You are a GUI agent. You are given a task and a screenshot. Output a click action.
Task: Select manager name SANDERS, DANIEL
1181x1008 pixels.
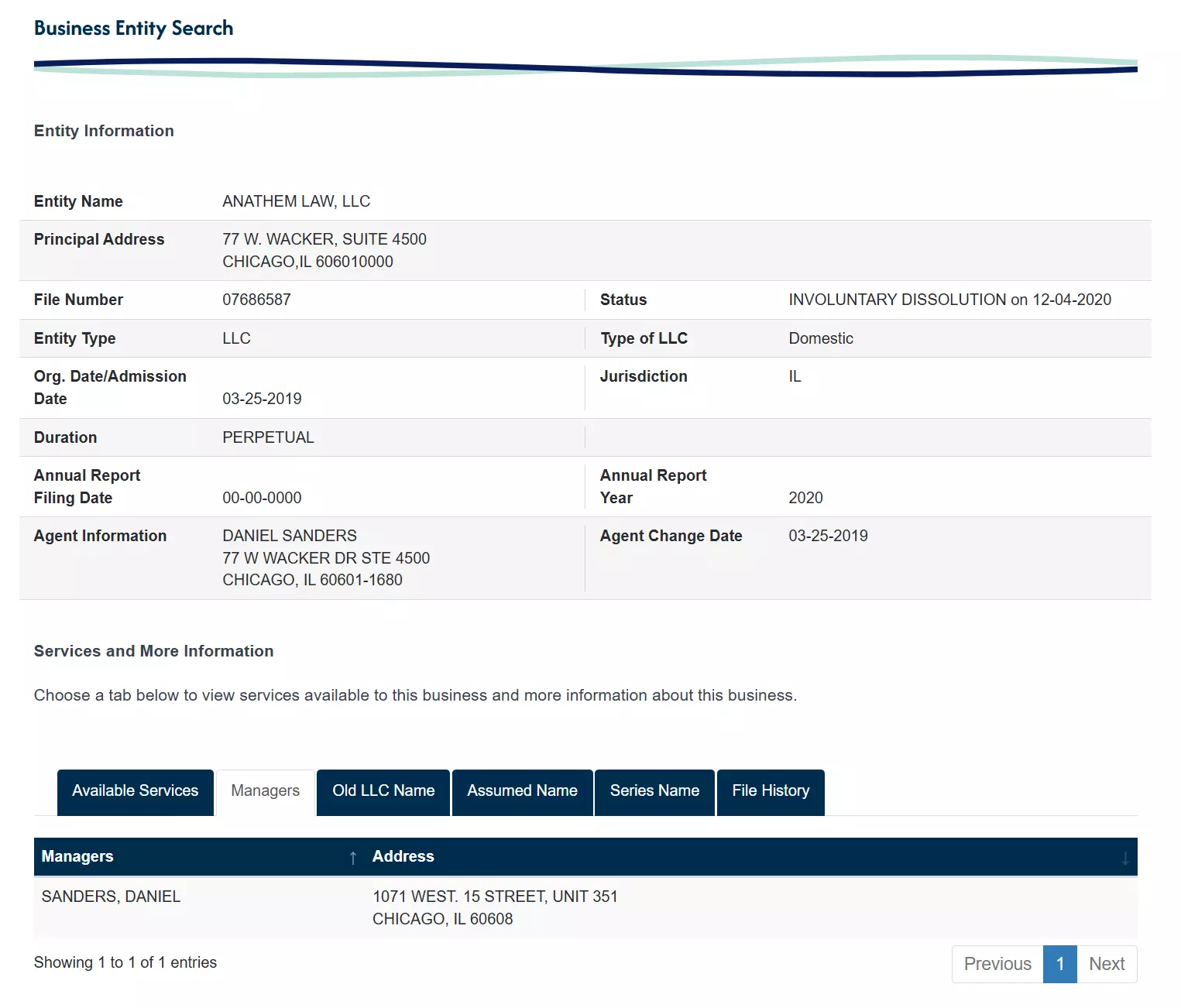pos(111,897)
